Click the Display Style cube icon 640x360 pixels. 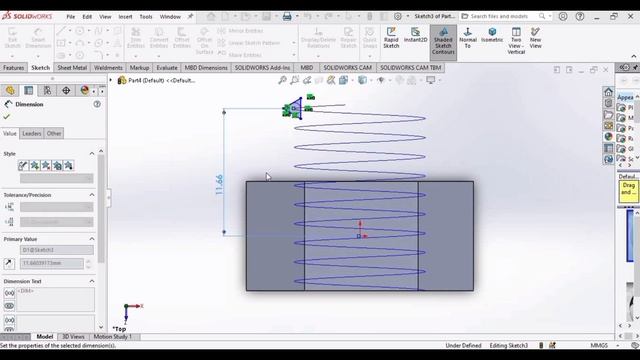(x=362, y=80)
